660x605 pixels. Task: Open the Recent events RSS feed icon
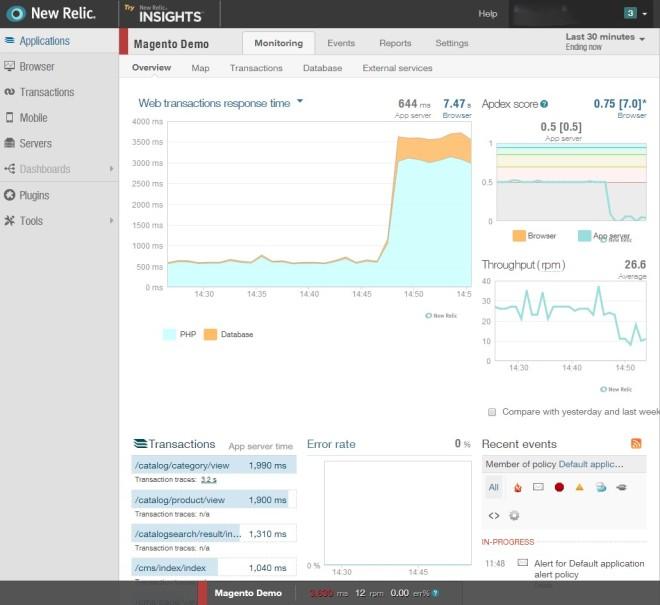(x=636, y=443)
